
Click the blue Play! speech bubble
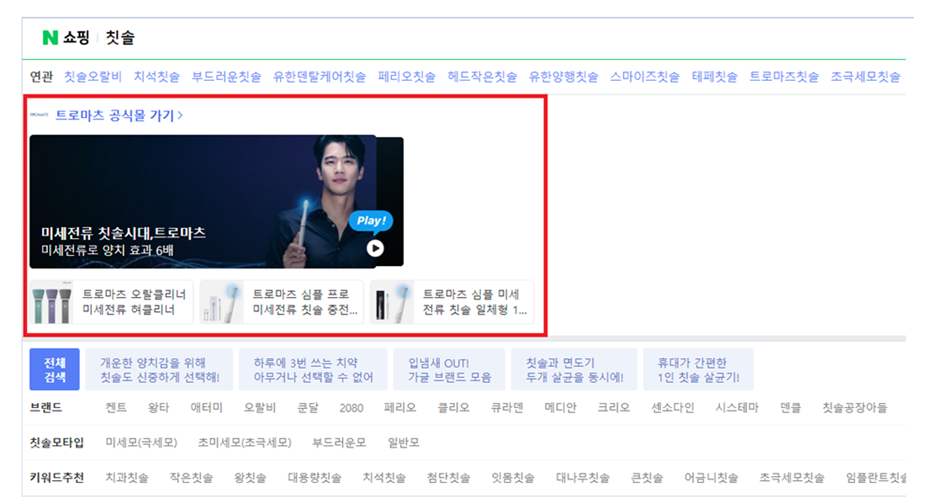coord(371,221)
